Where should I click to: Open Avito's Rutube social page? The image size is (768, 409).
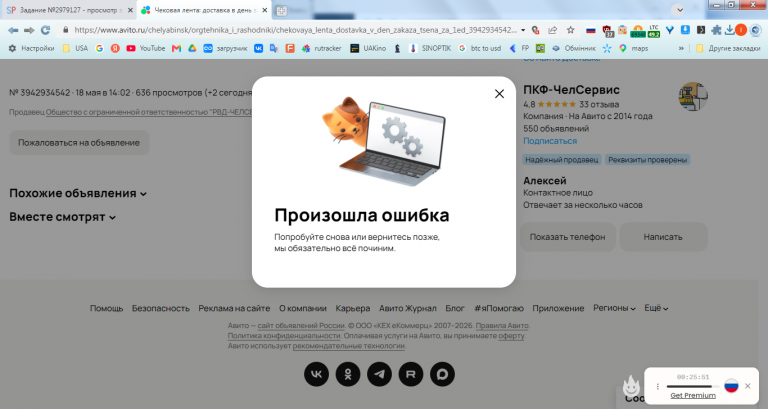pyautogui.click(x=410, y=374)
